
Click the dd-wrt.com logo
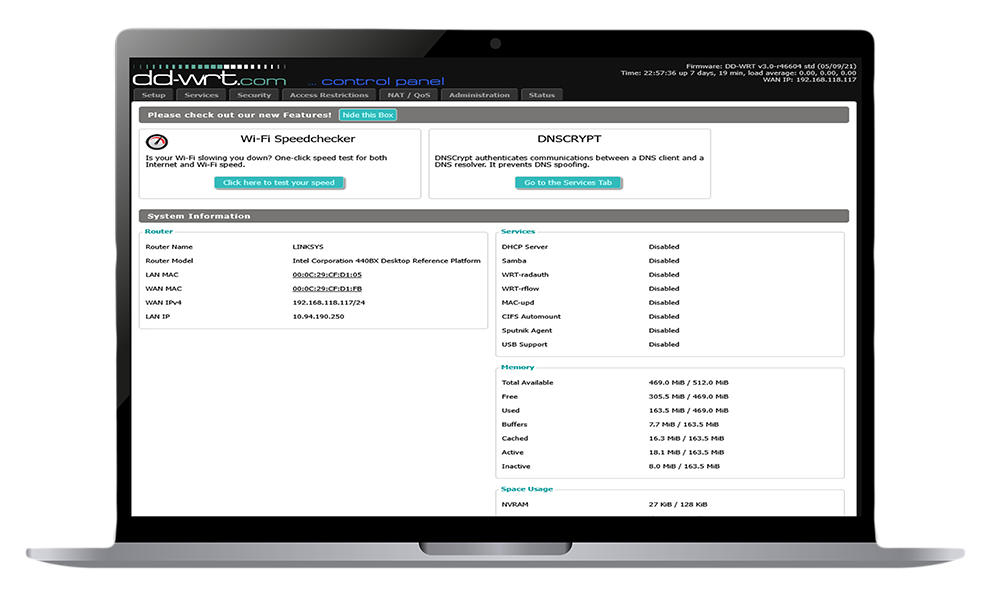pos(209,78)
